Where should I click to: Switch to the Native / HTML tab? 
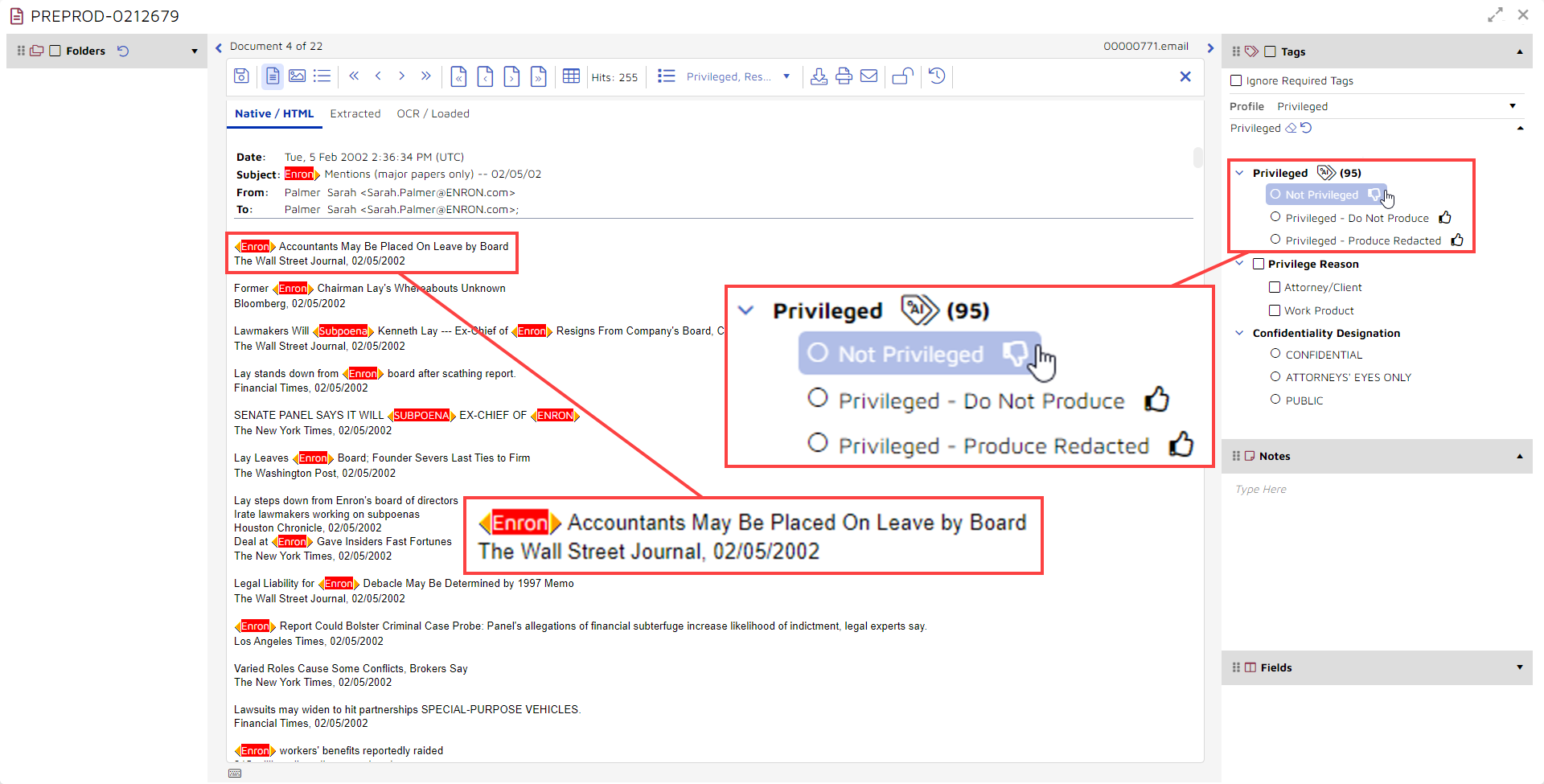[x=274, y=114]
